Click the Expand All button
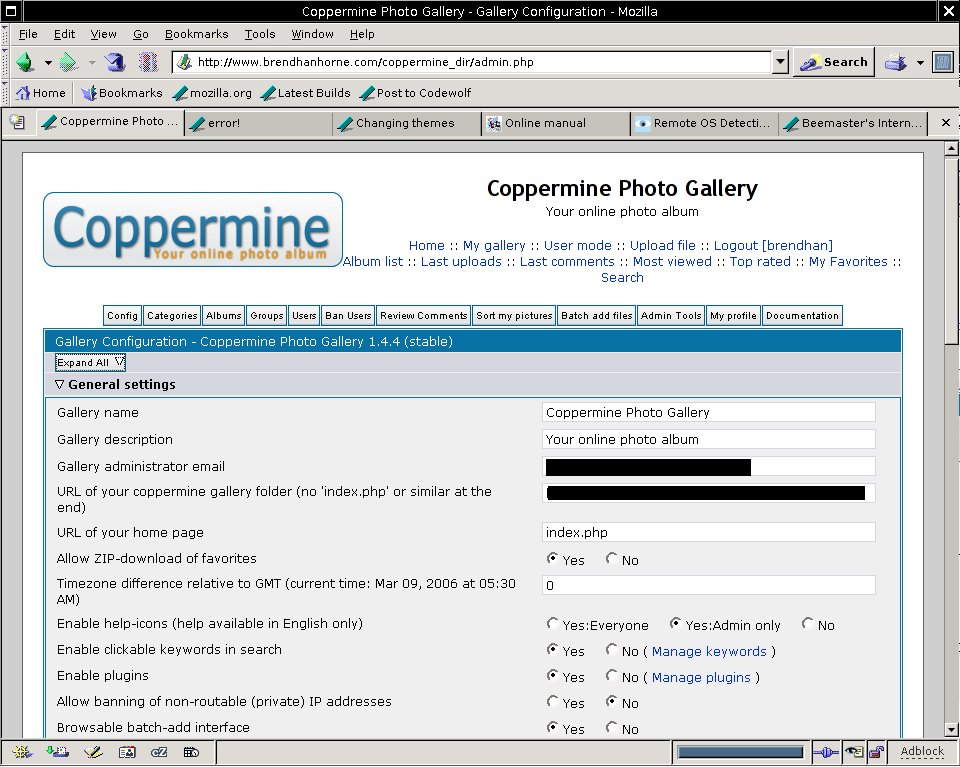960x767 pixels. tap(91, 362)
